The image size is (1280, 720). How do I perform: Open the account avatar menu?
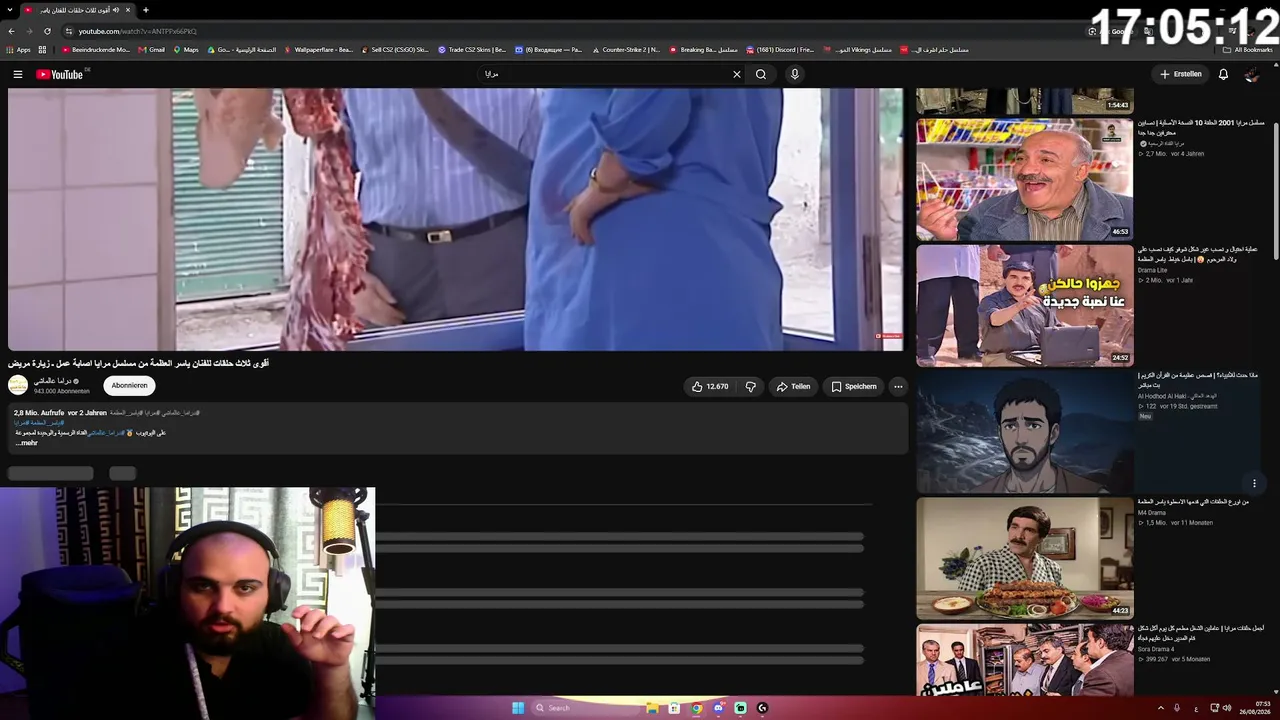1252,74
